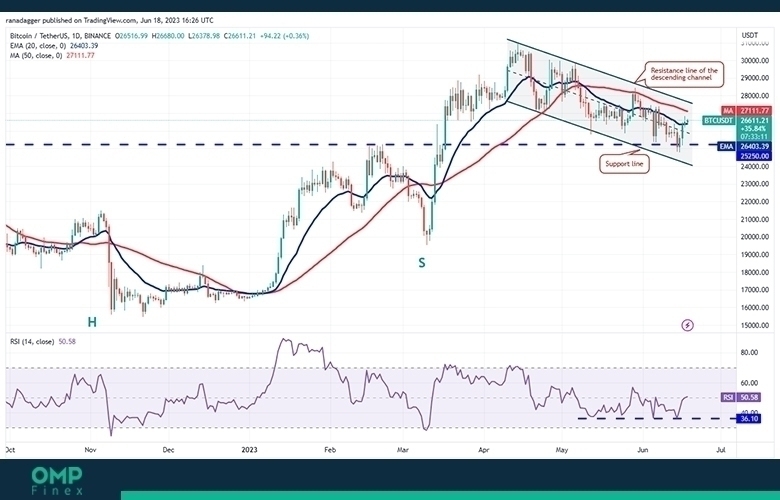The width and height of the screenshot is (780, 500).
Task: Click the 28000.00 price axis label
Action: tap(755, 96)
